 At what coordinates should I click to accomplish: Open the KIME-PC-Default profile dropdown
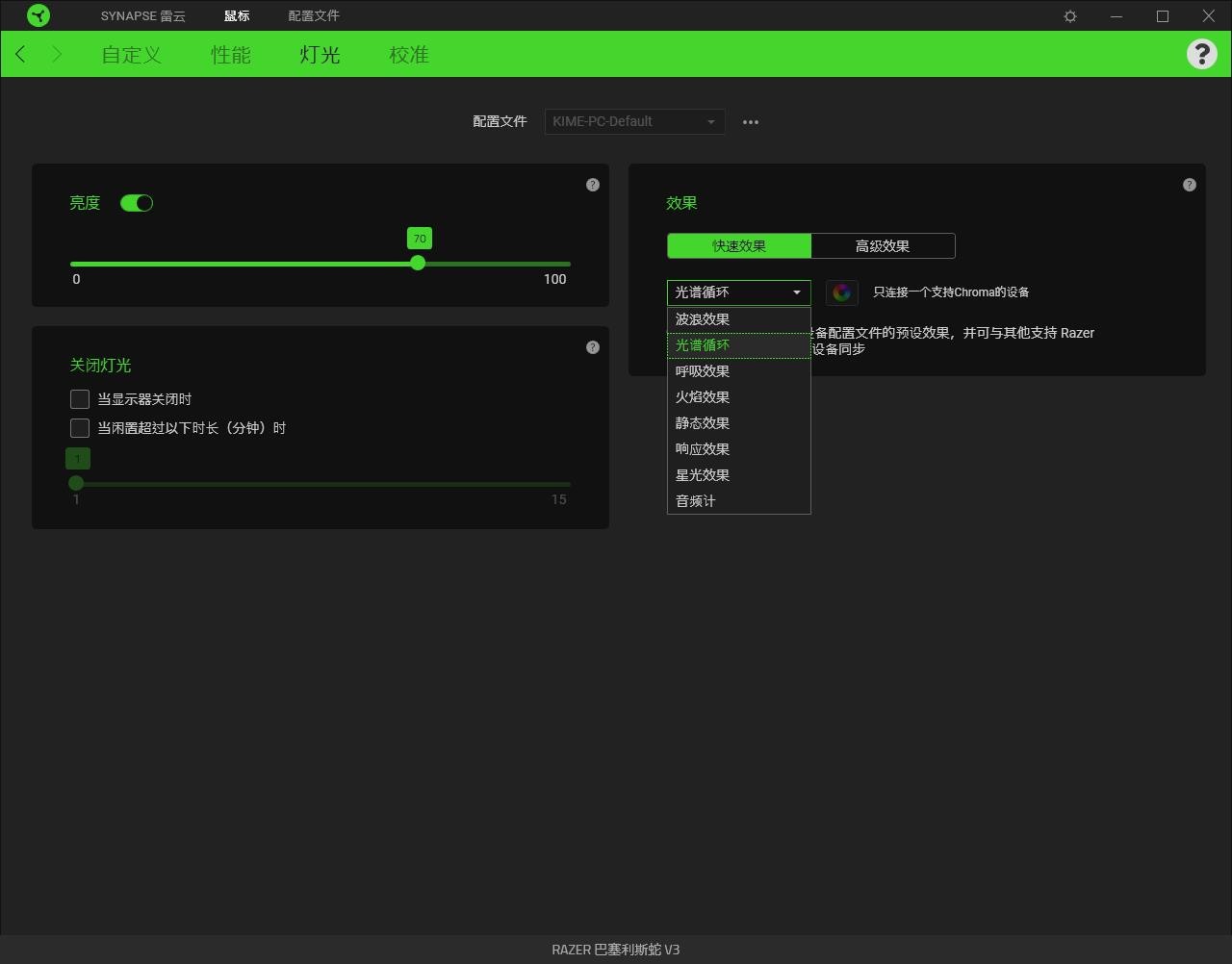(x=634, y=122)
